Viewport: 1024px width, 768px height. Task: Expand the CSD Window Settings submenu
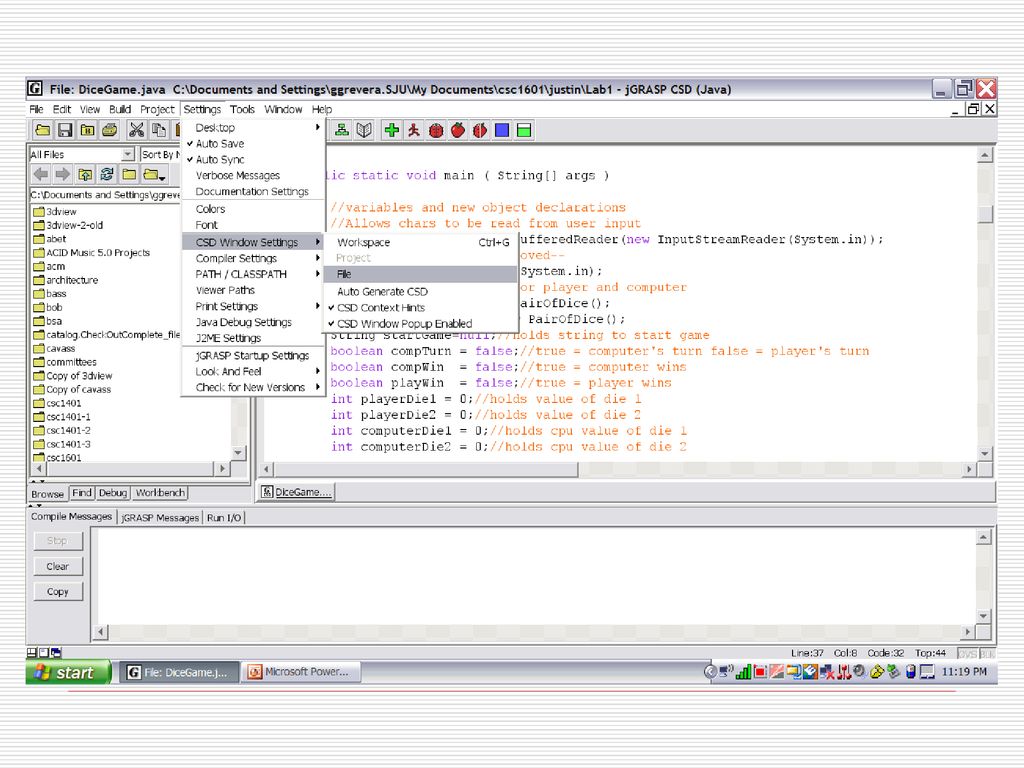(x=253, y=242)
